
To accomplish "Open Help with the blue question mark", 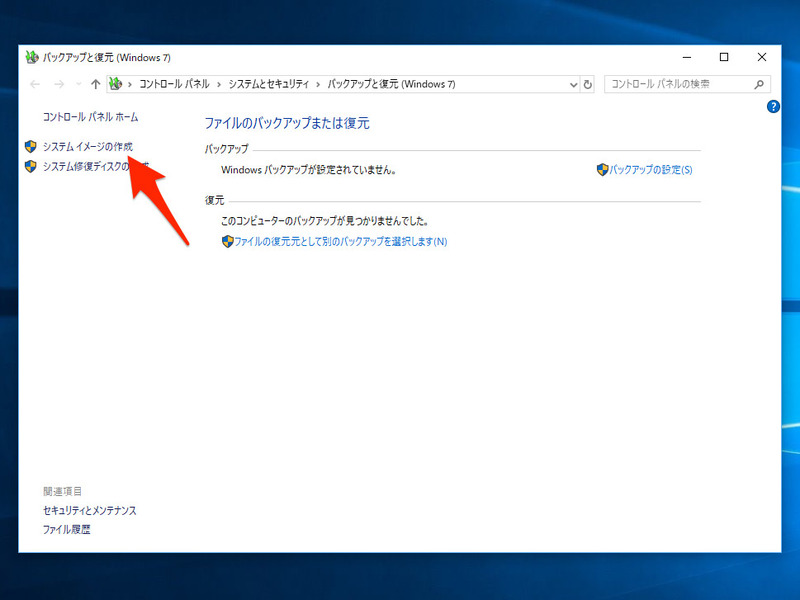I will point(773,107).
